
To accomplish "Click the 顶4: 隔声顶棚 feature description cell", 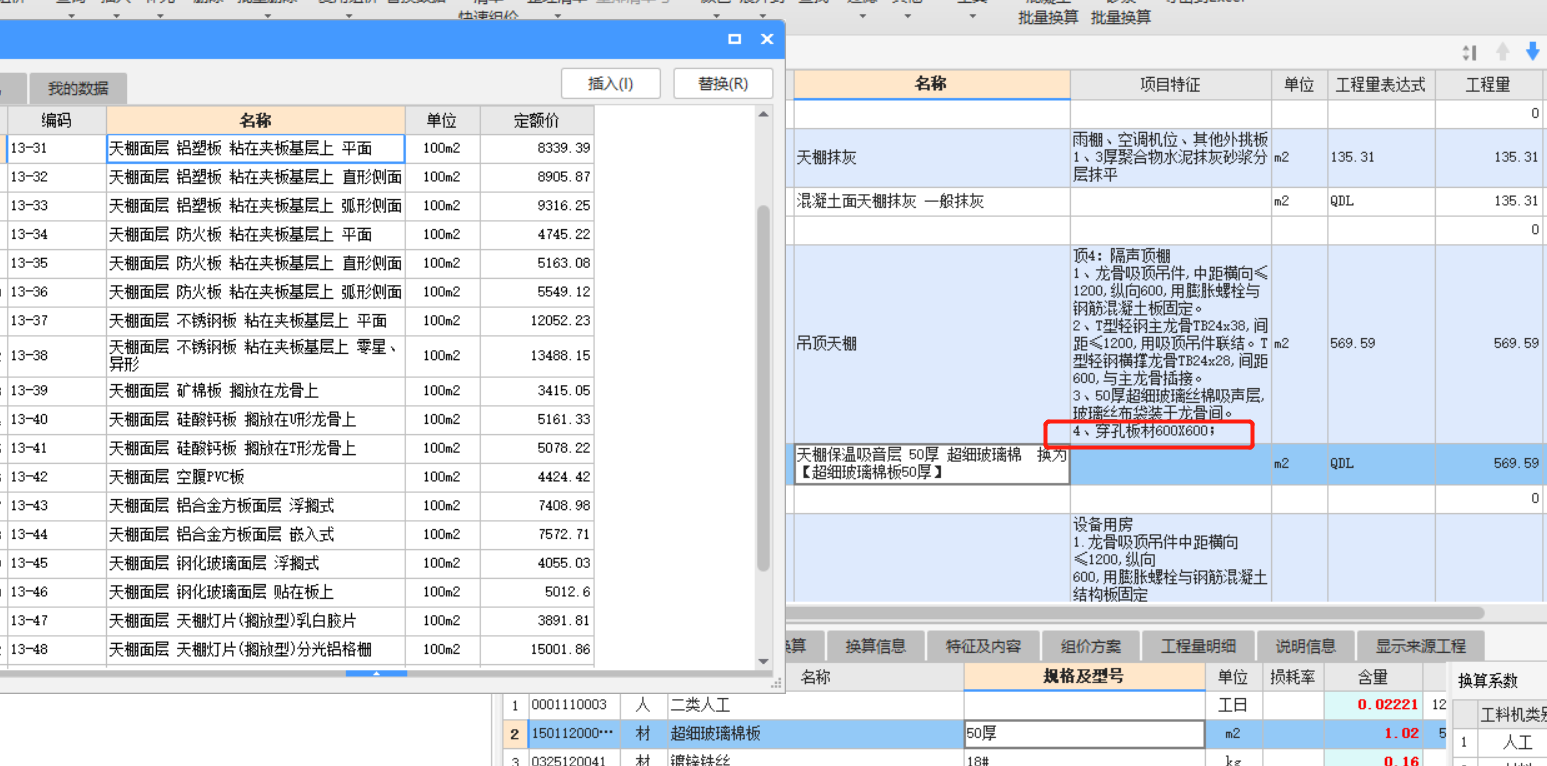I will [x=1170, y=344].
